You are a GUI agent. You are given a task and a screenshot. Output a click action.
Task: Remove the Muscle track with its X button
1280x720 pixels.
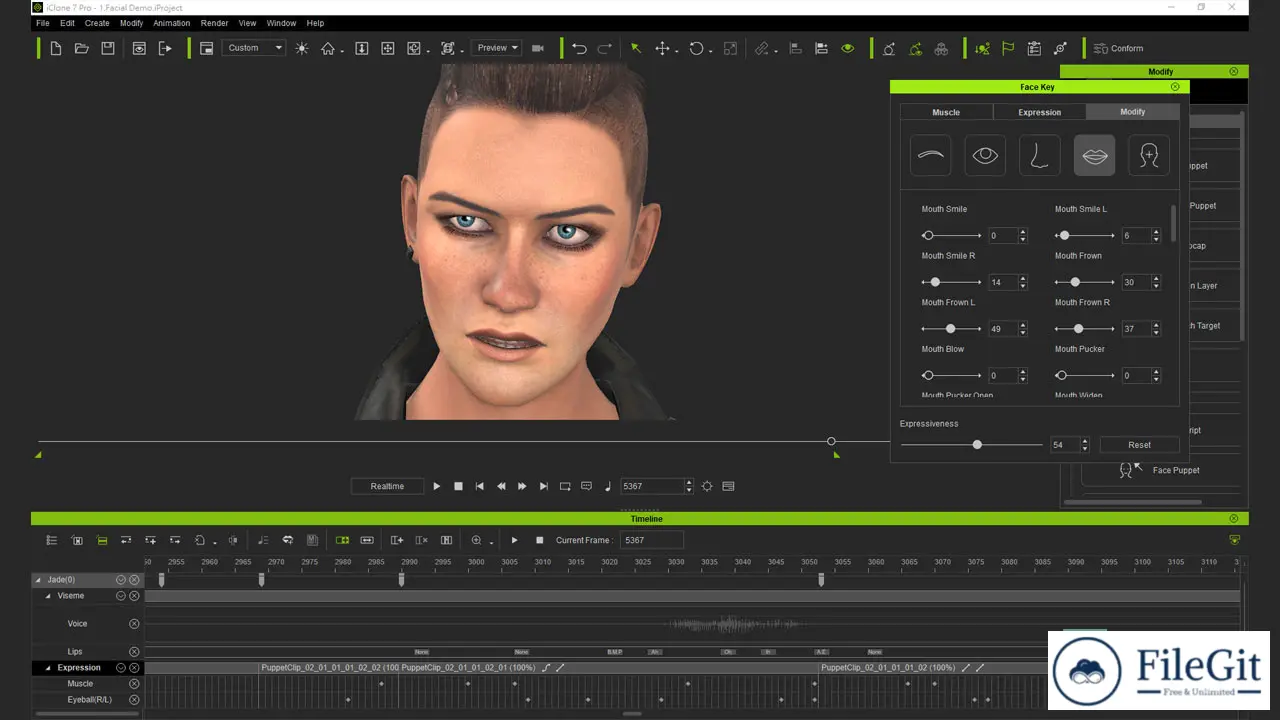coord(134,684)
